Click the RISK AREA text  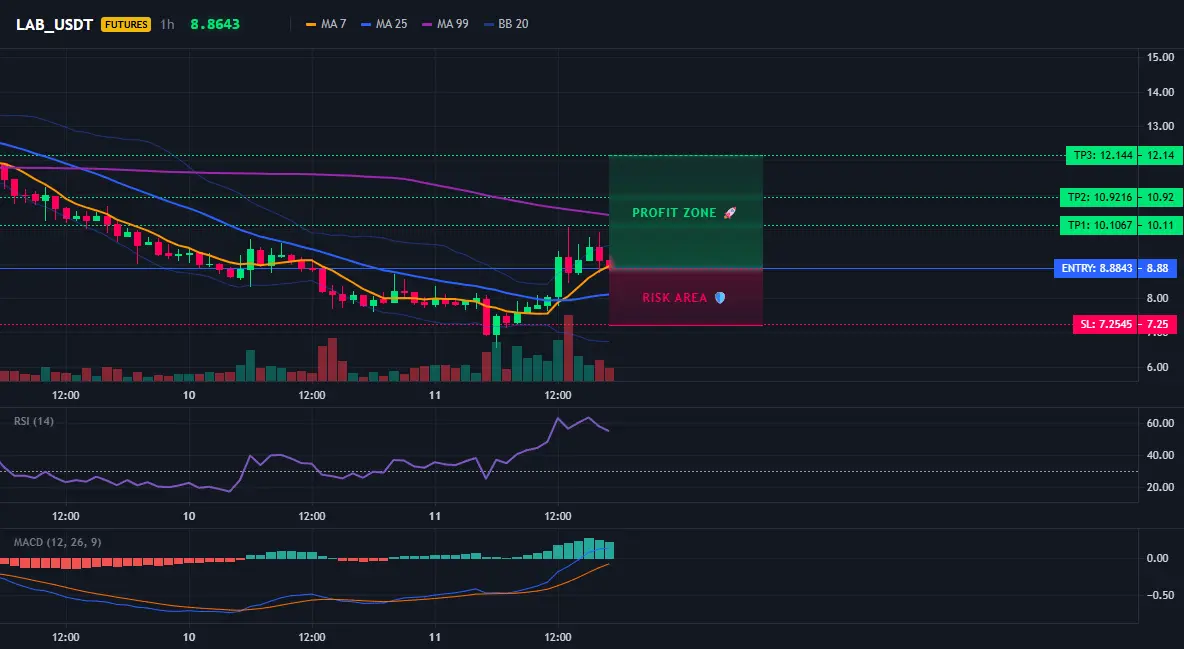tap(674, 298)
